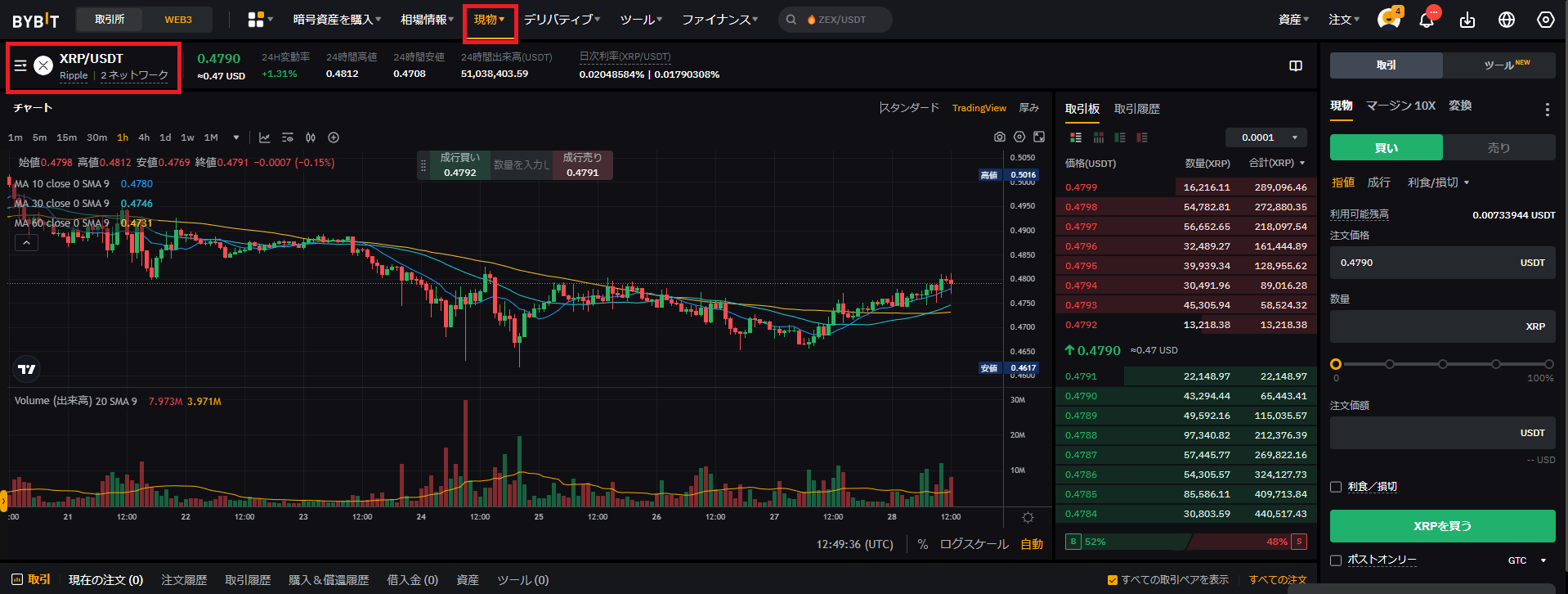Viewport: 1568px width, 594px height.
Task: Click the TradingView logo on chart
Action: (x=27, y=369)
